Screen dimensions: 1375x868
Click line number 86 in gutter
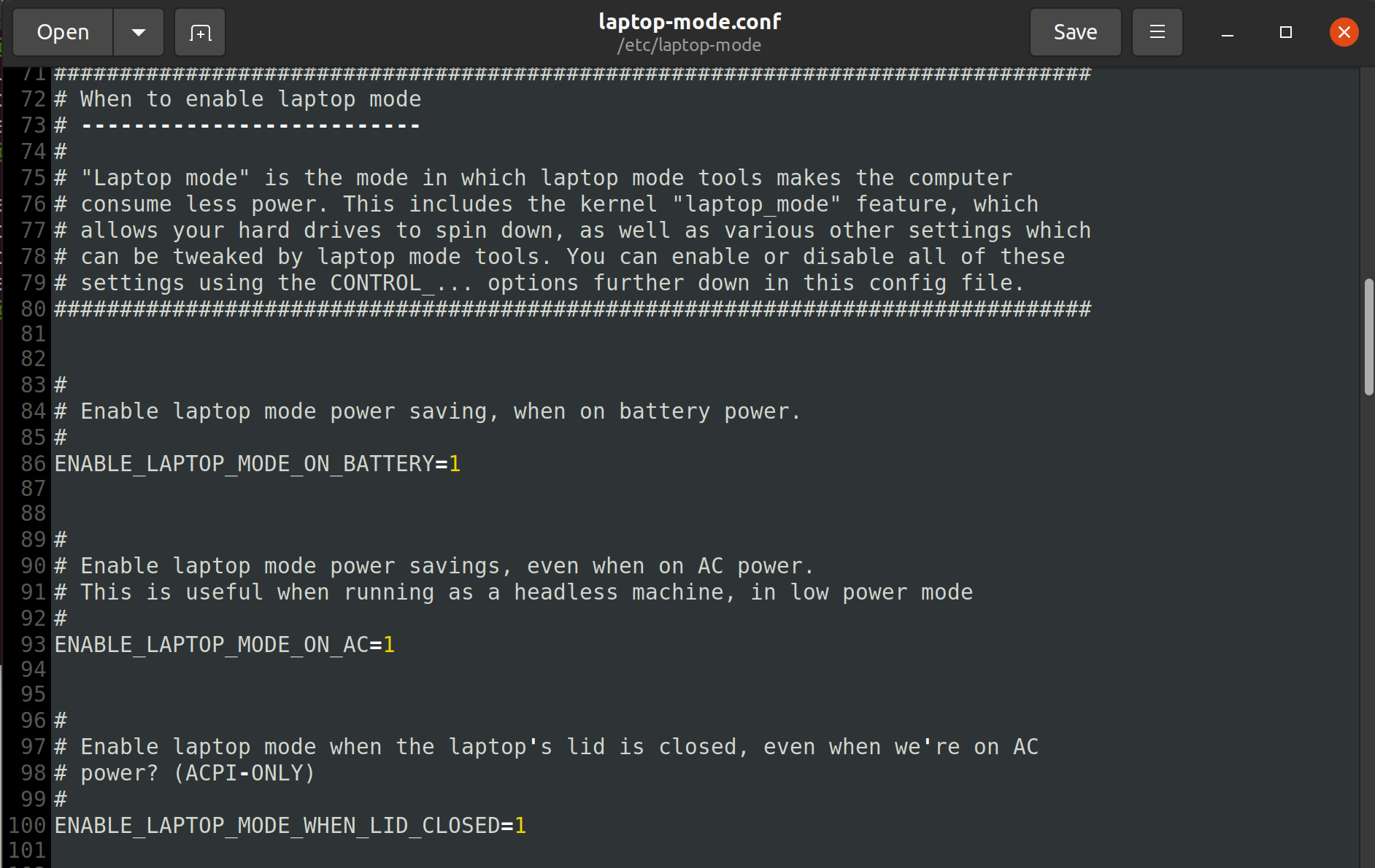[33, 464]
